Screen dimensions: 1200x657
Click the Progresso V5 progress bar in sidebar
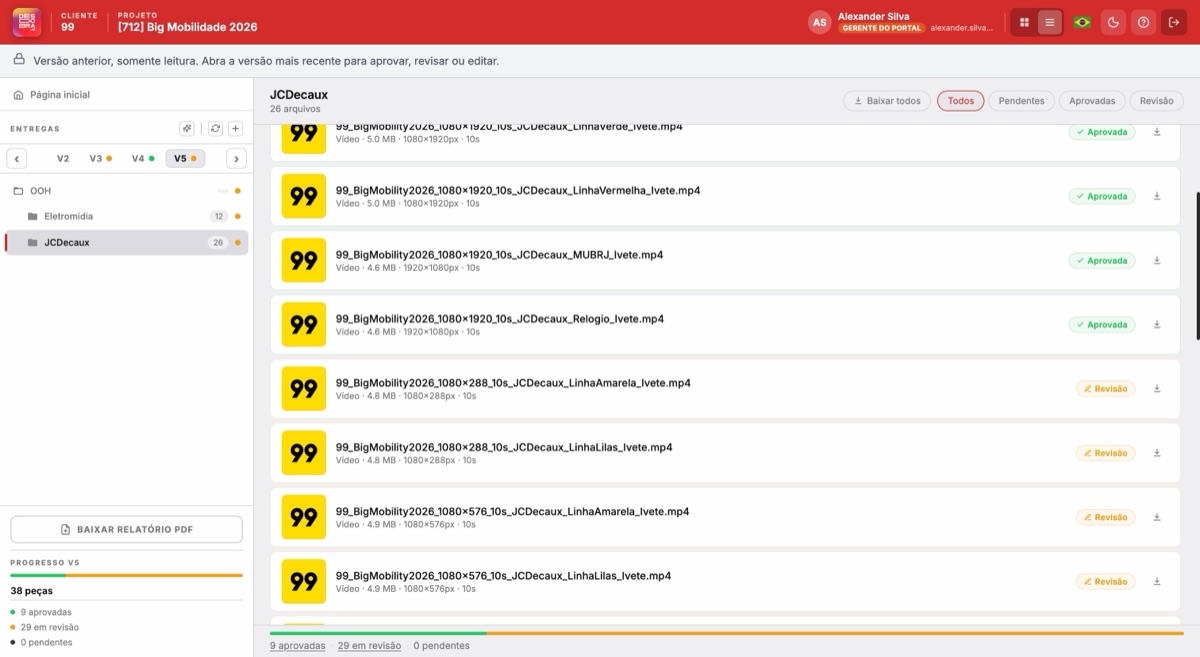[x=126, y=575]
